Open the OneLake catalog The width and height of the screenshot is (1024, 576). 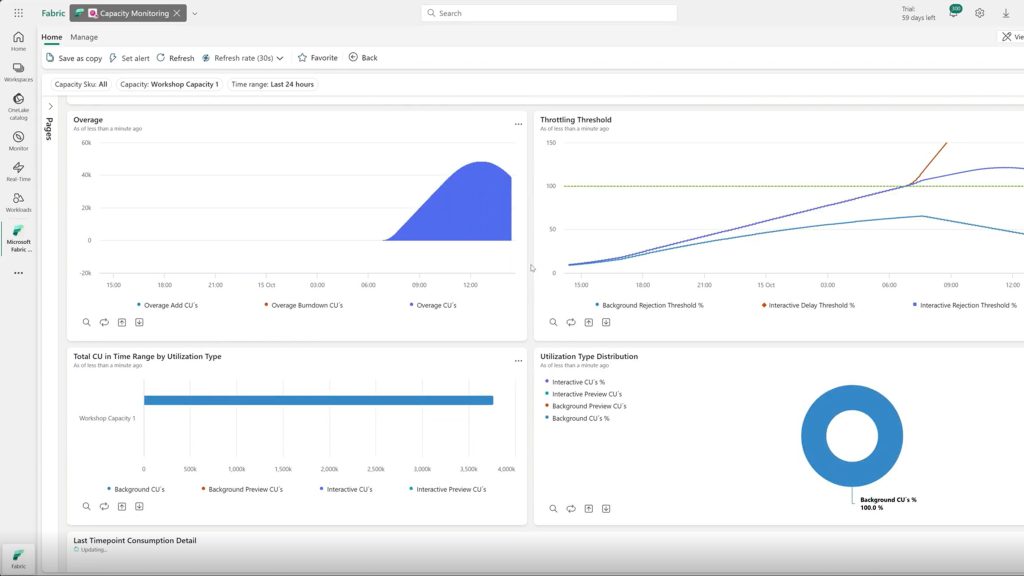click(x=18, y=103)
